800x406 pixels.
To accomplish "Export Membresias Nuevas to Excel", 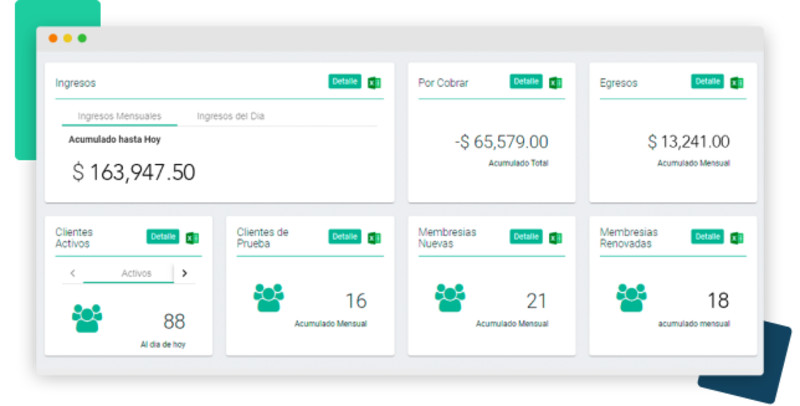I will [x=555, y=238].
